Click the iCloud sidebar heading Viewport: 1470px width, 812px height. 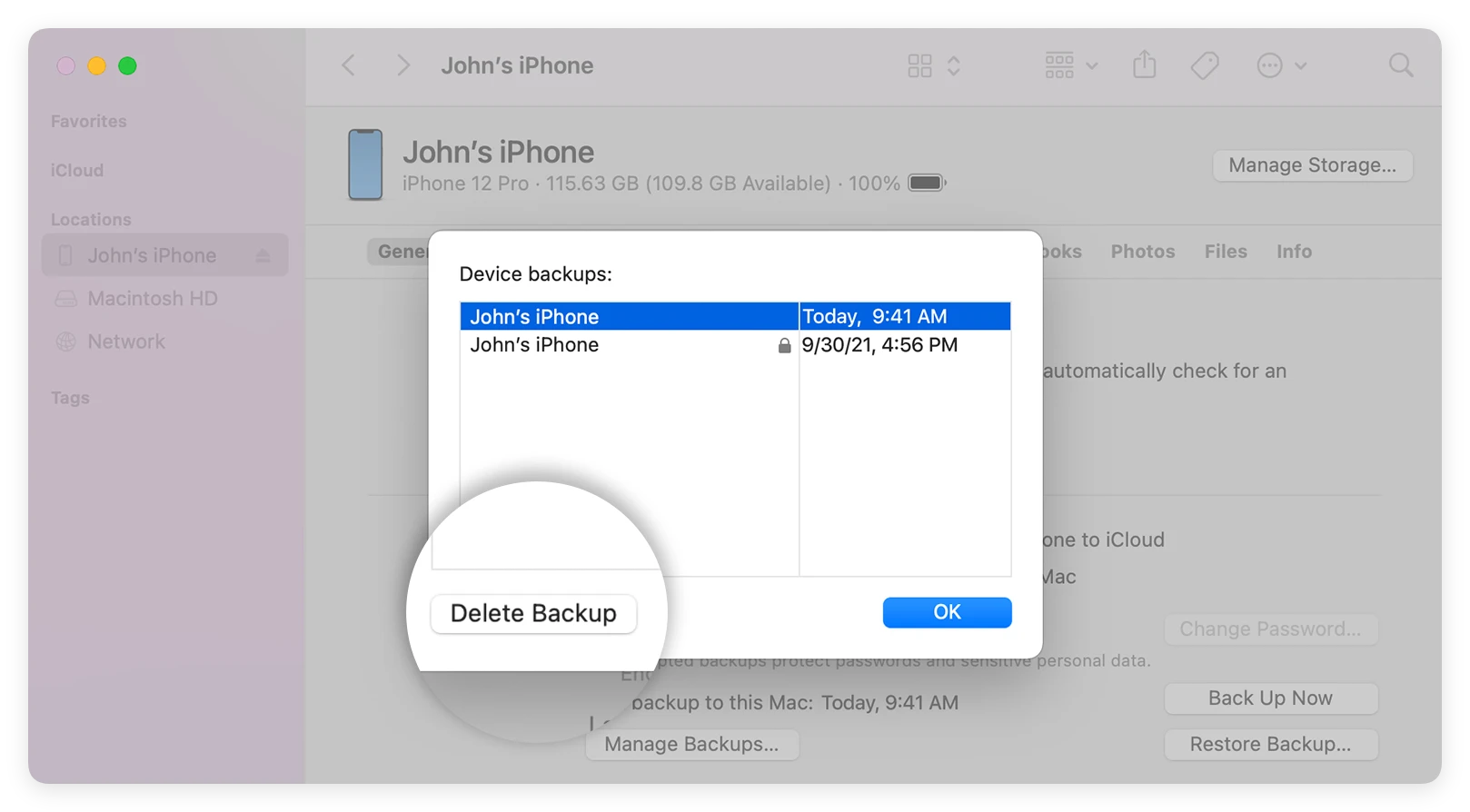[x=76, y=170]
